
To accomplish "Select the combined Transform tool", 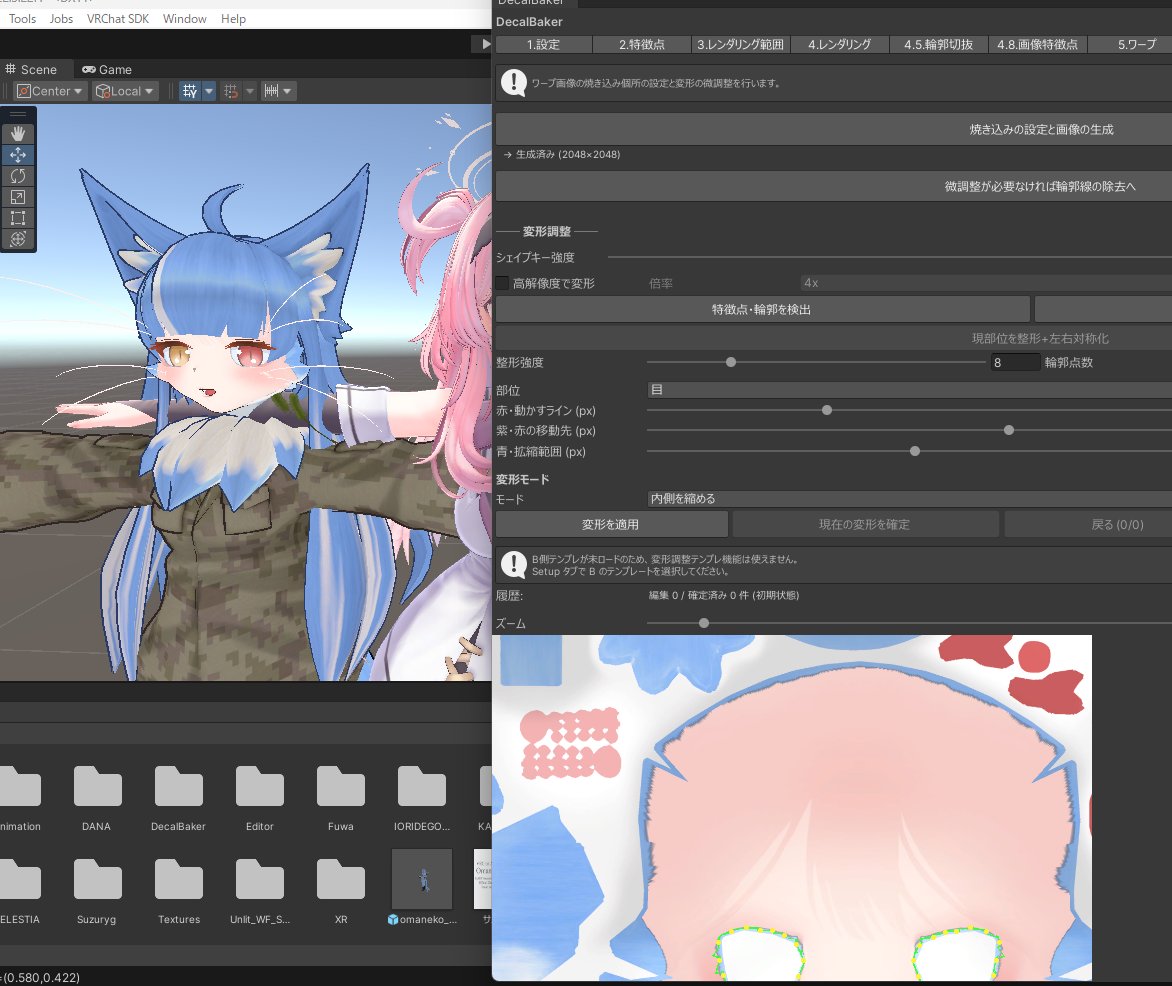I will click(x=18, y=238).
